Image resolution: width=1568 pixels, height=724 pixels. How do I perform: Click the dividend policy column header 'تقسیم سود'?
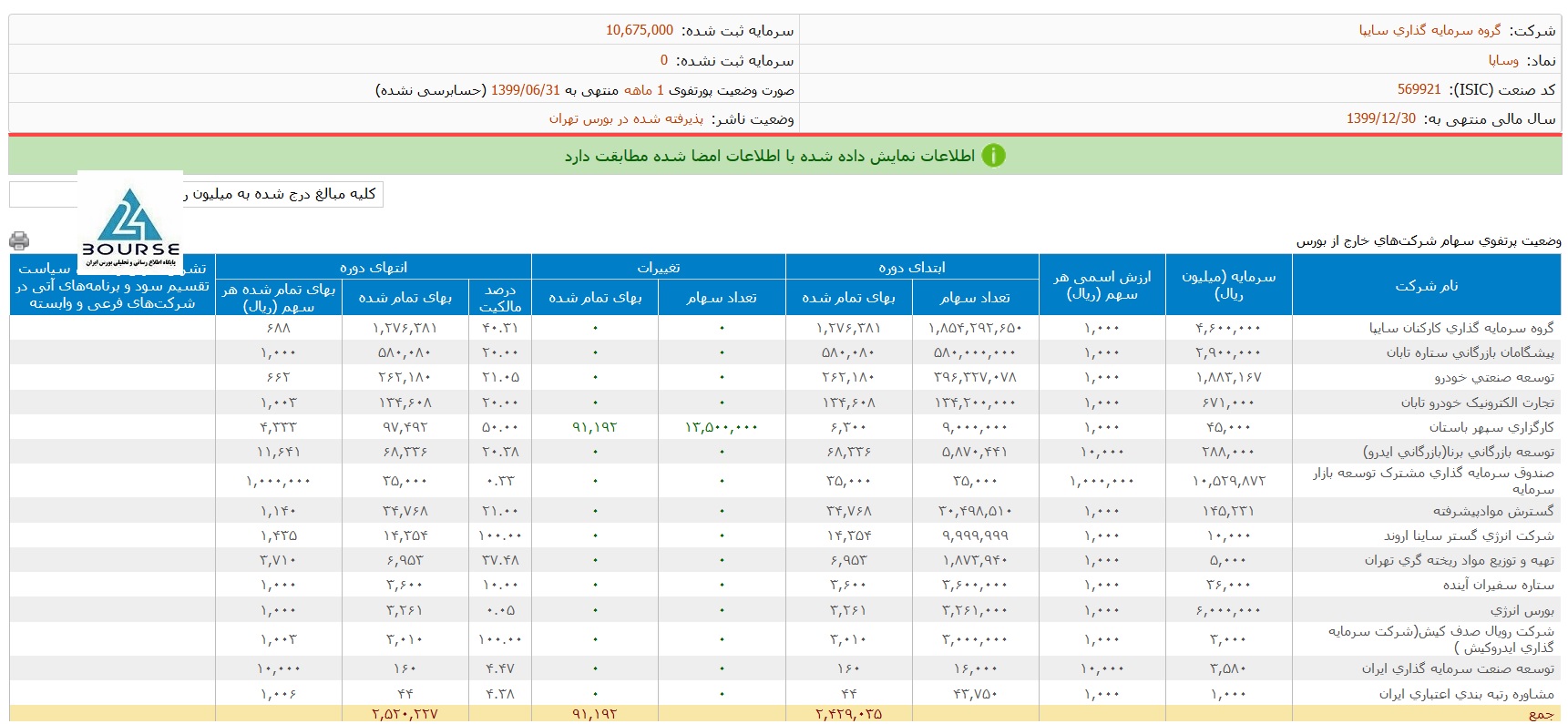113,285
